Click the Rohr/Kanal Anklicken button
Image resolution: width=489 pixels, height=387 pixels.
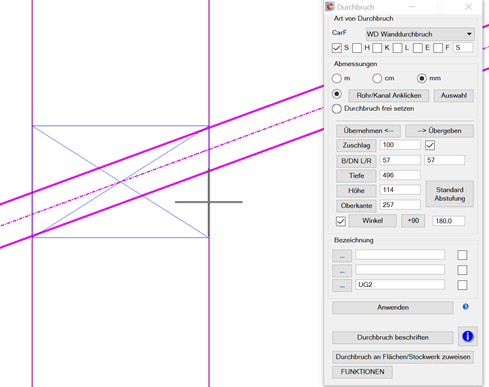389,95
